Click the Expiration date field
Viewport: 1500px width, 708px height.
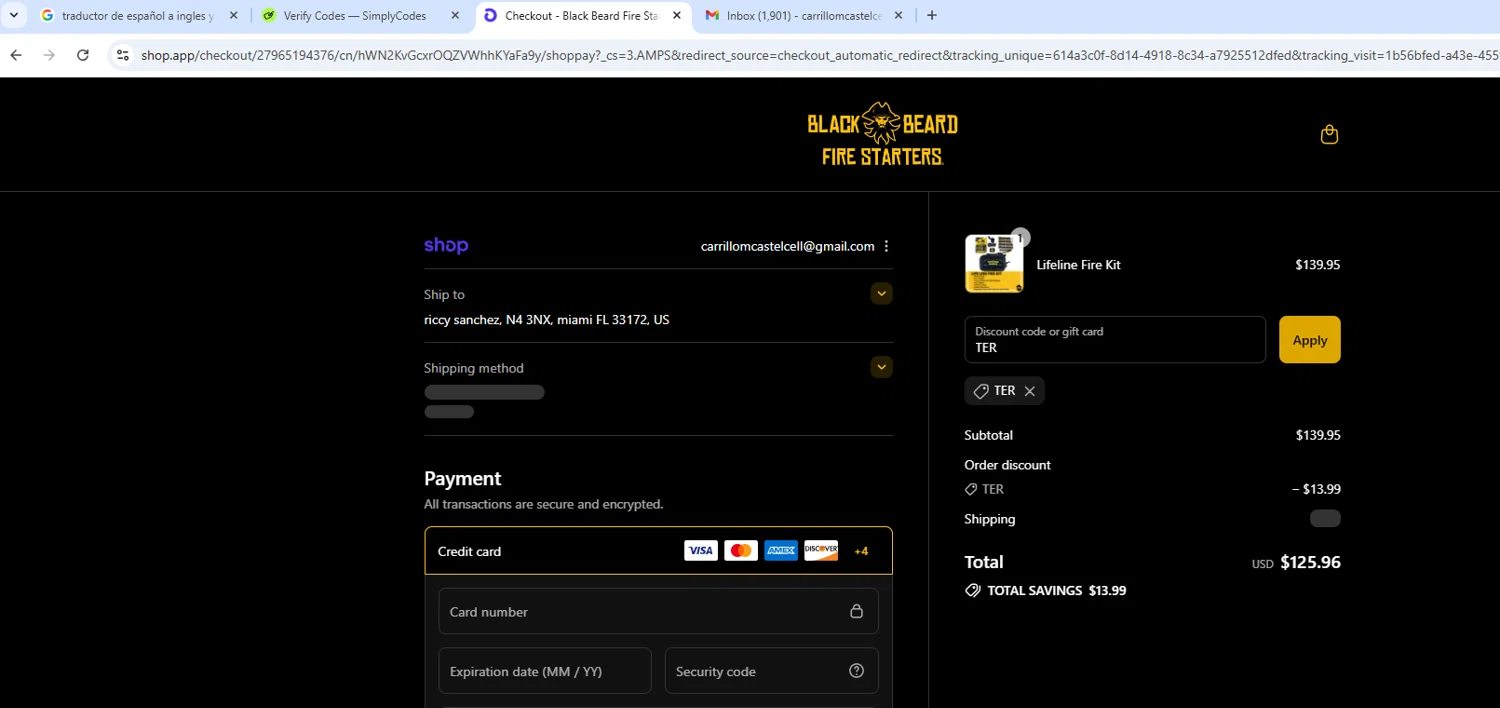pos(545,671)
